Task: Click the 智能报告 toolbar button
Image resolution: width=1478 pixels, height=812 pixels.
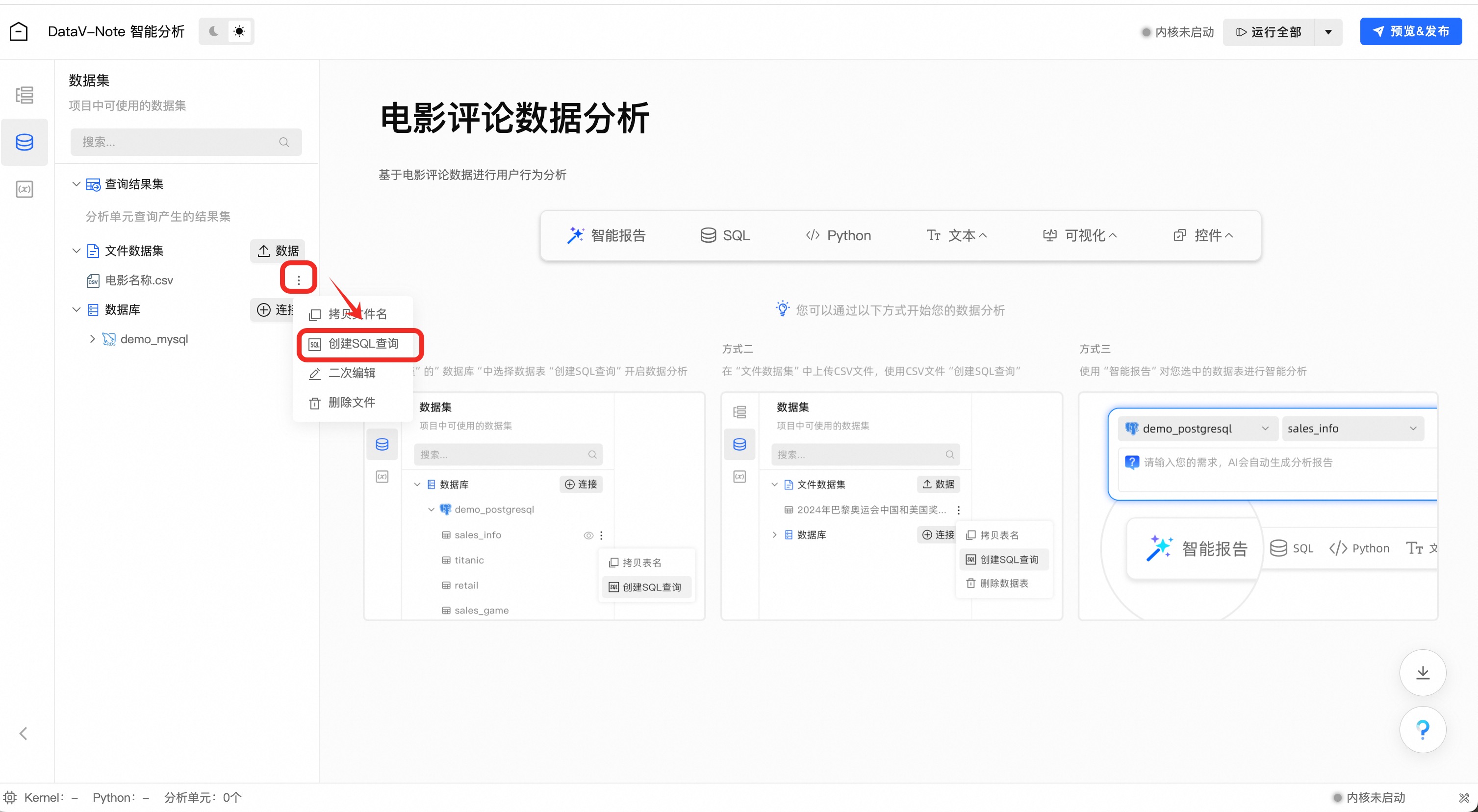Action: pyautogui.click(x=607, y=235)
